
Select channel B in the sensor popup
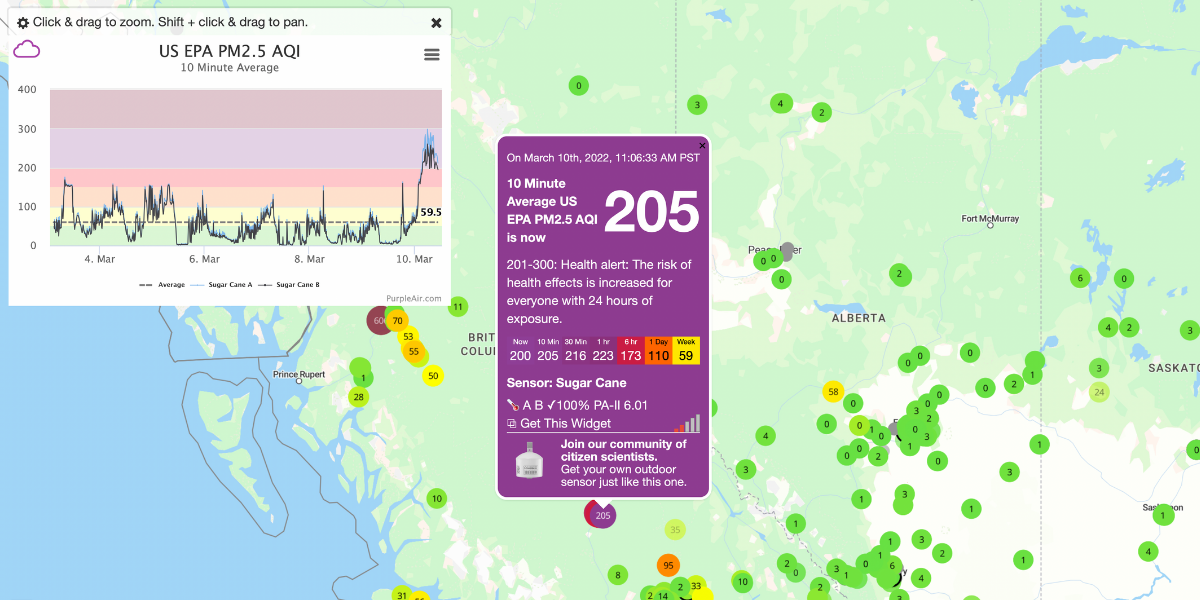[540, 404]
